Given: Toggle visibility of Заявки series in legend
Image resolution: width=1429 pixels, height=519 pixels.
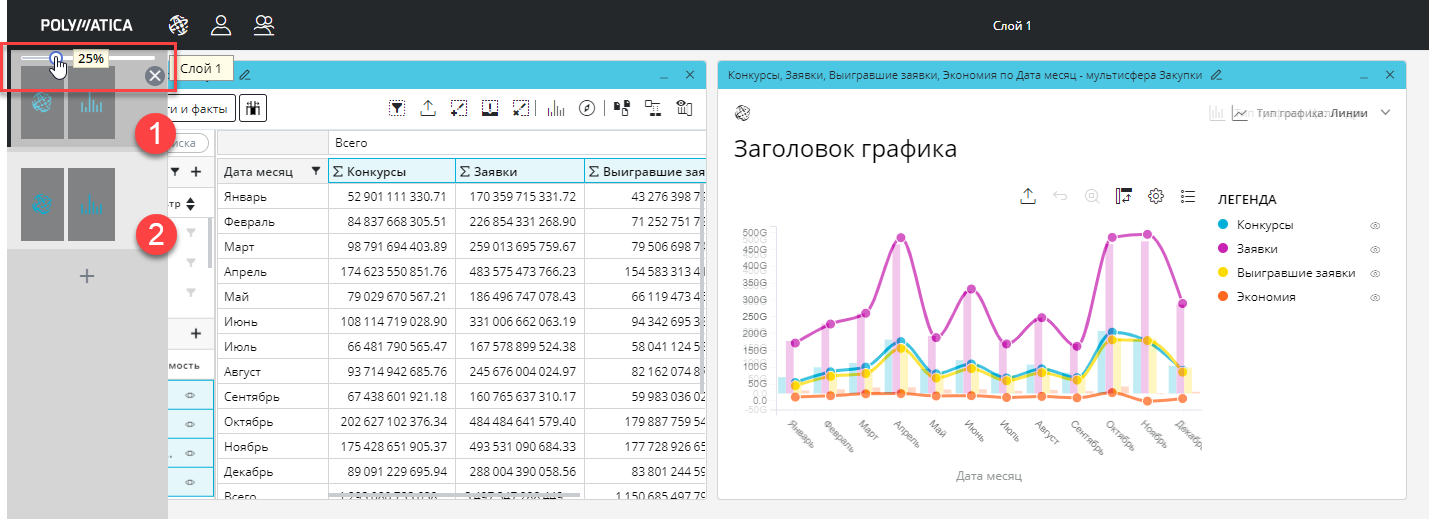Looking at the screenshot, I should point(1374,250).
